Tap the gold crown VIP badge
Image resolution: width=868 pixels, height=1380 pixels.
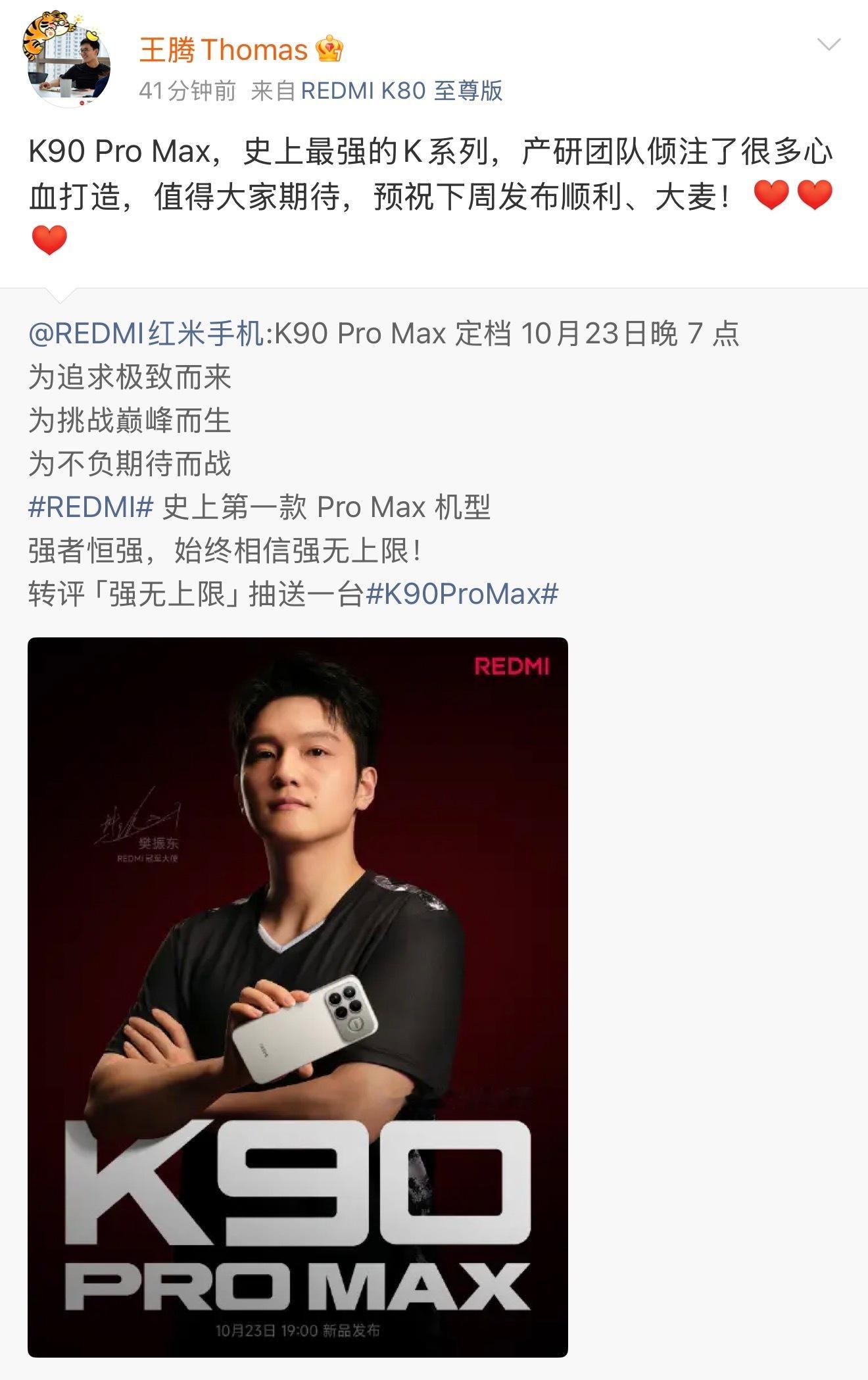coord(329,50)
